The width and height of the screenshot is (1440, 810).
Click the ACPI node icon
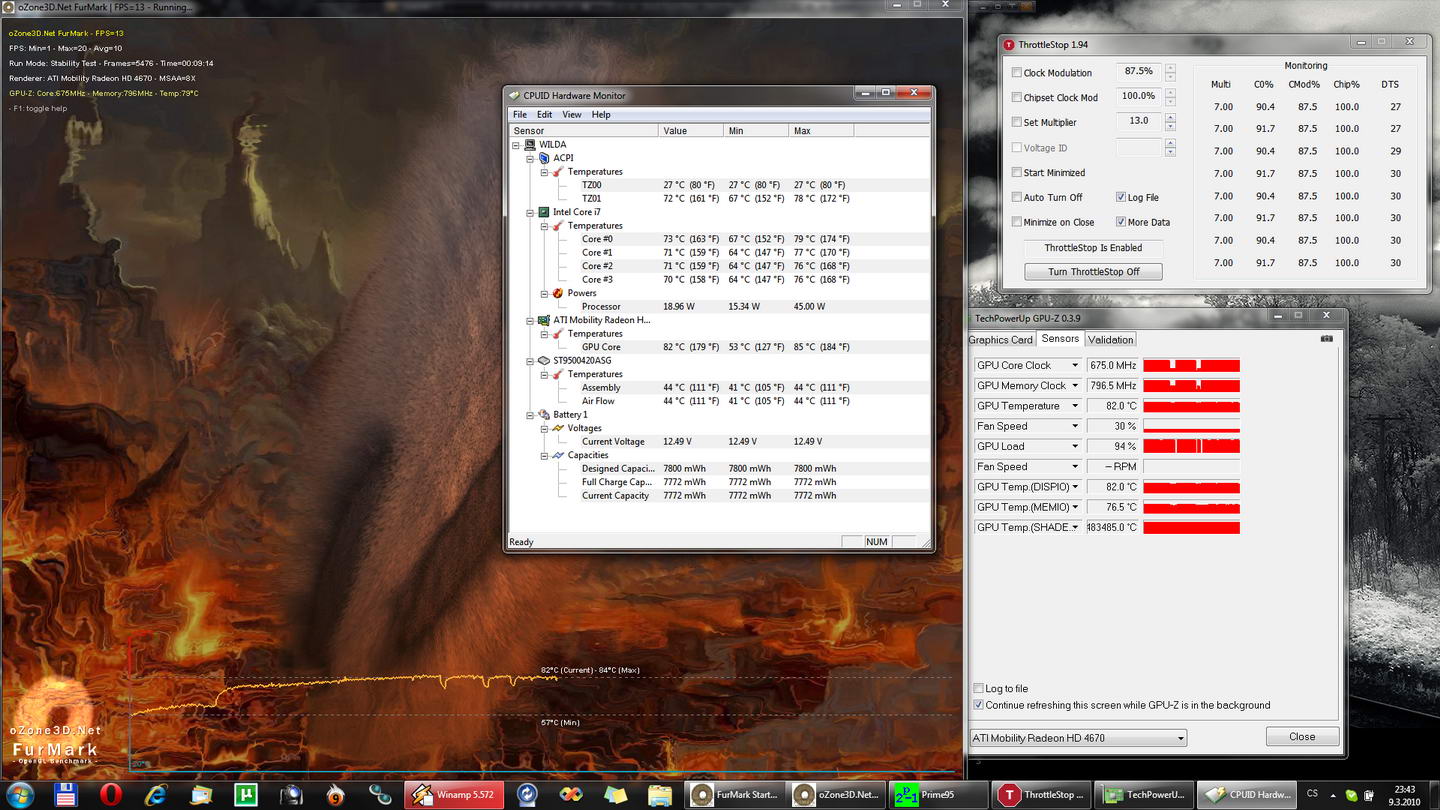pos(544,158)
